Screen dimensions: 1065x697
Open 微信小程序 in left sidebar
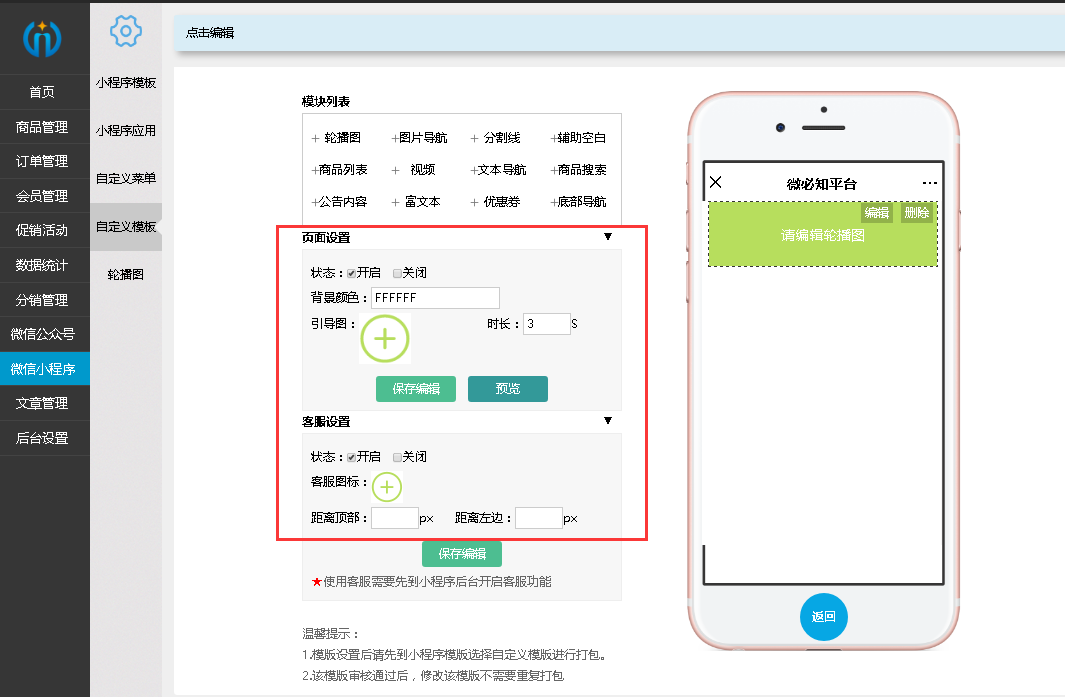point(43,369)
